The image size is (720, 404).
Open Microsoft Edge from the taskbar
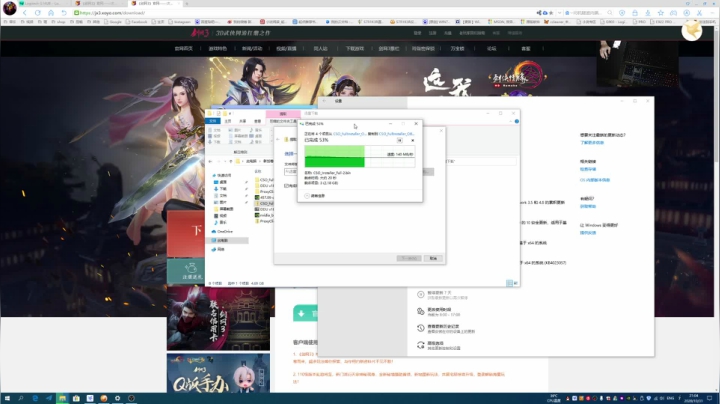[x=35, y=398]
